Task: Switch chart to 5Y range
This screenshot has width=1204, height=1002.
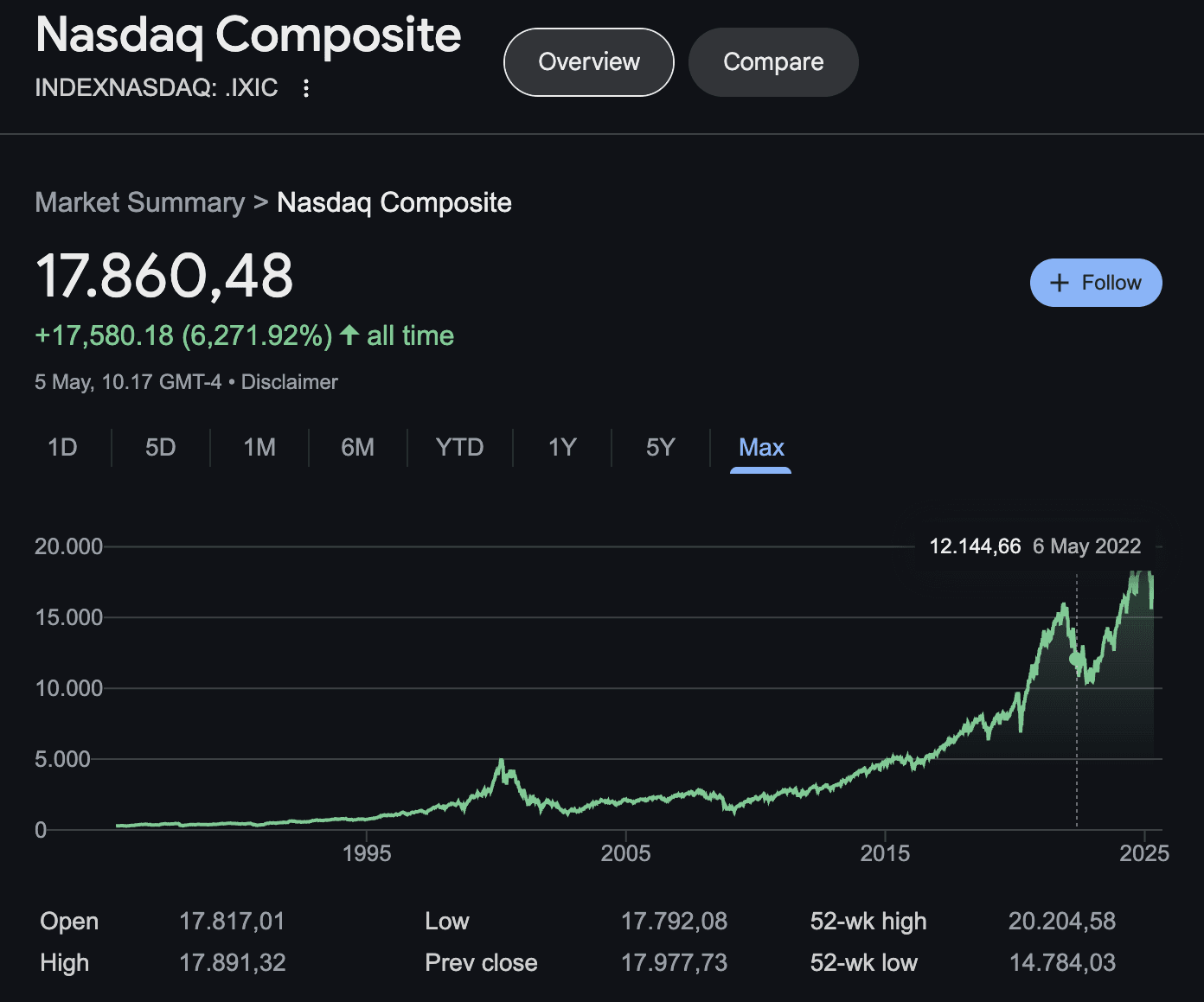Action: click(660, 447)
